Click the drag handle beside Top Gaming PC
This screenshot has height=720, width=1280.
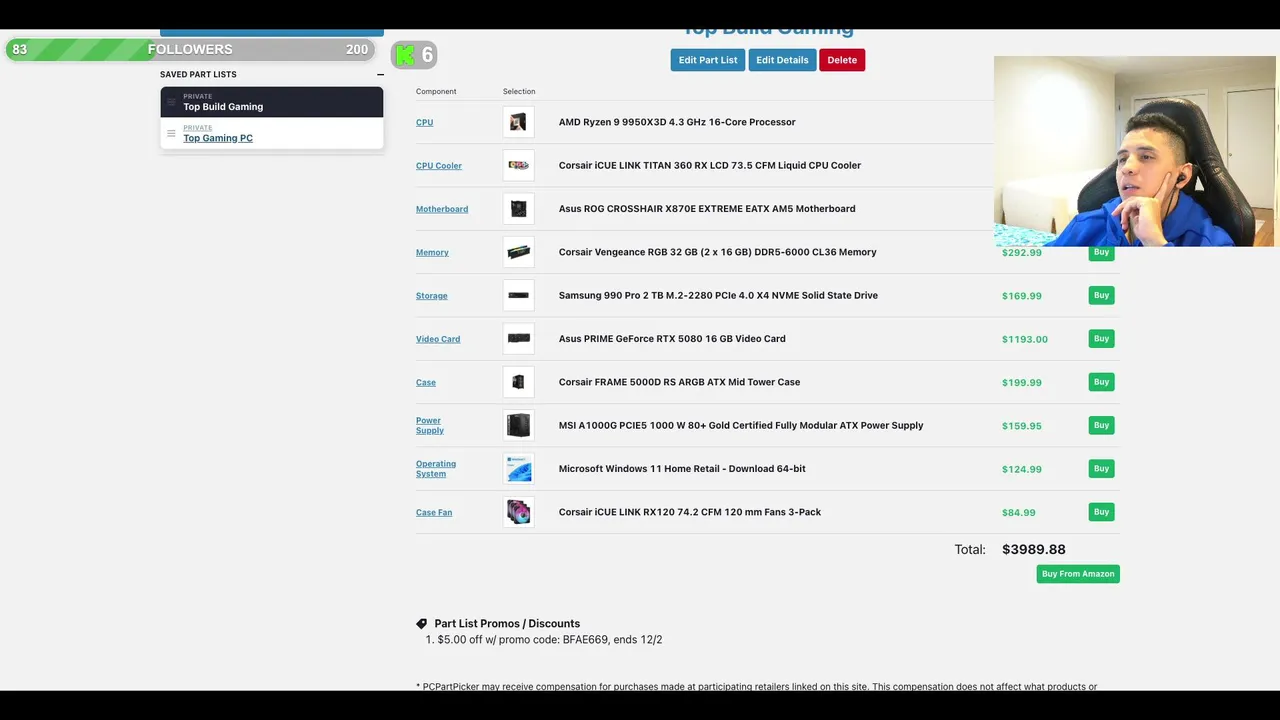coord(171,133)
